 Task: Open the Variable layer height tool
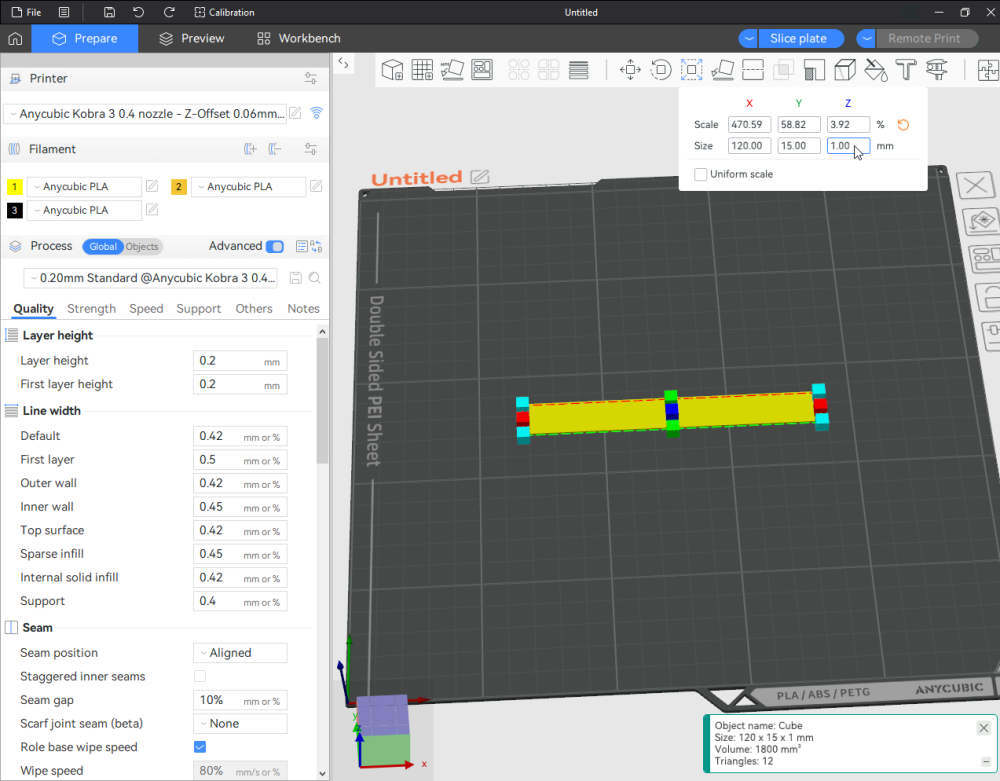click(x=578, y=69)
